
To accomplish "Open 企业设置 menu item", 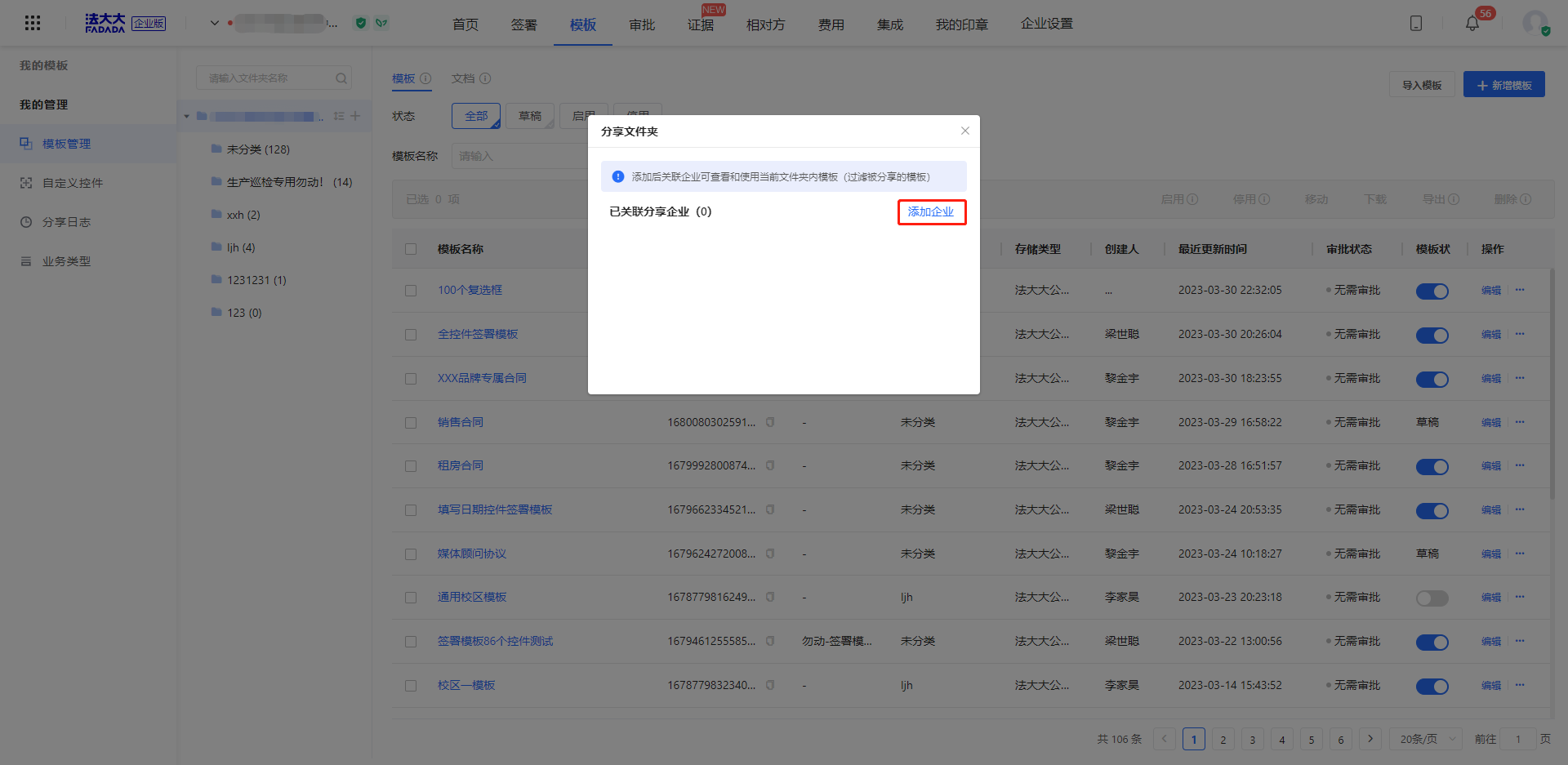I will point(1047,24).
